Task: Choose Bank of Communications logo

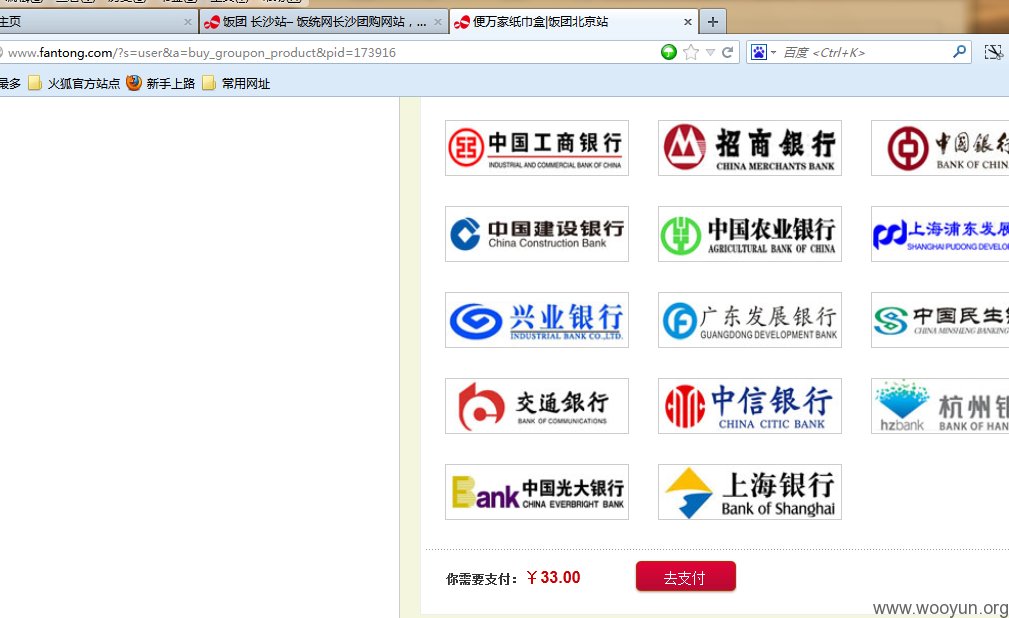Action: coord(537,406)
